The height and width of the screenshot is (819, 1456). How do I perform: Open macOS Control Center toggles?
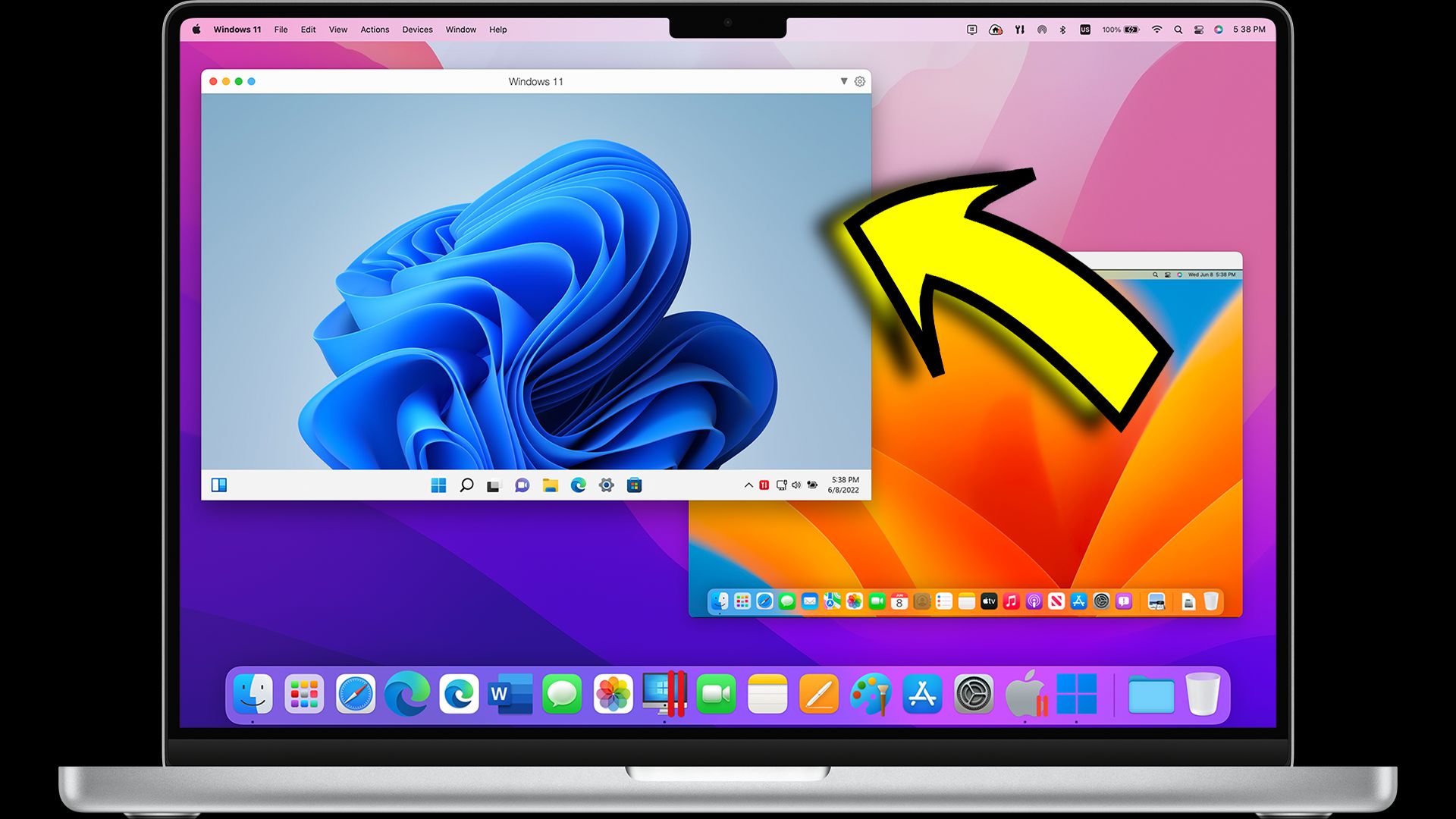tap(1199, 30)
